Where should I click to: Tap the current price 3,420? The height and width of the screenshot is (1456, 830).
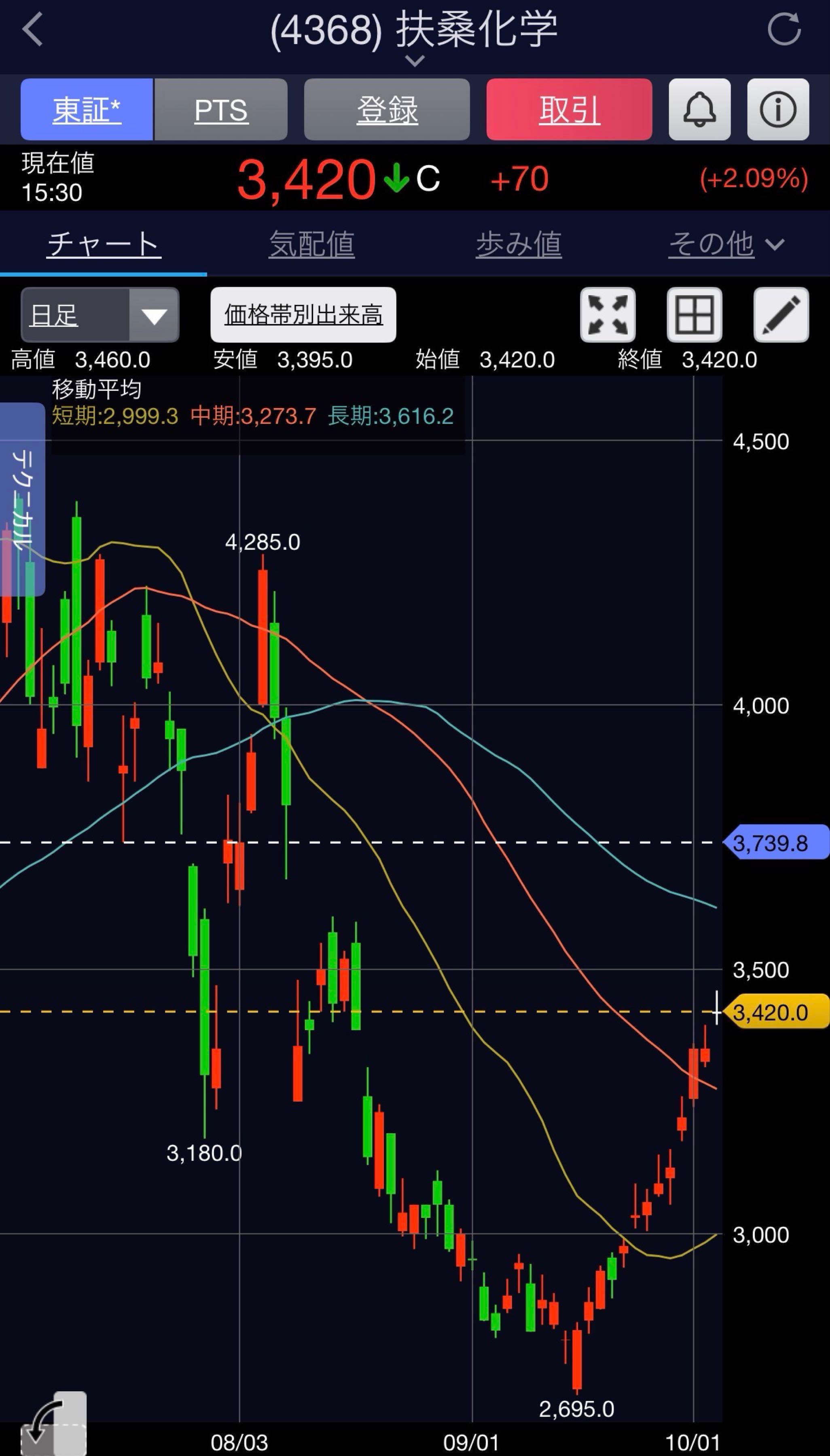(307, 180)
